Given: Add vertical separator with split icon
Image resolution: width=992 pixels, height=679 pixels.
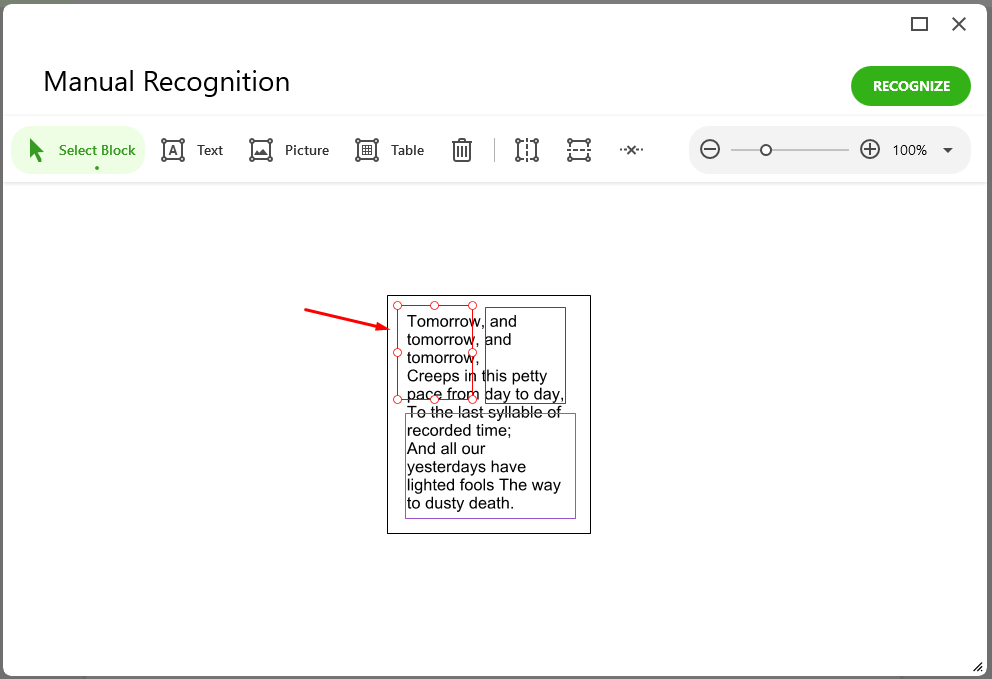Looking at the screenshot, I should coord(526,150).
